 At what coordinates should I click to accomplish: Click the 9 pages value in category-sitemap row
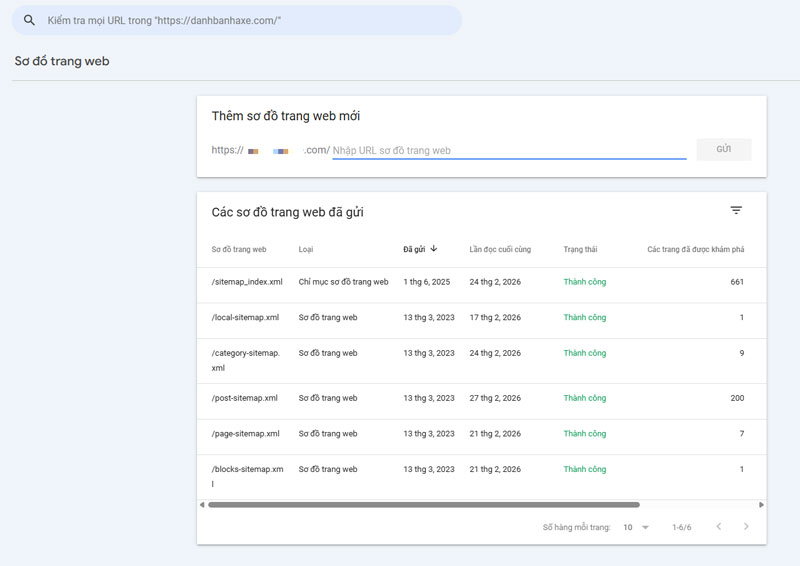pyautogui.click(x=742, y=353)
